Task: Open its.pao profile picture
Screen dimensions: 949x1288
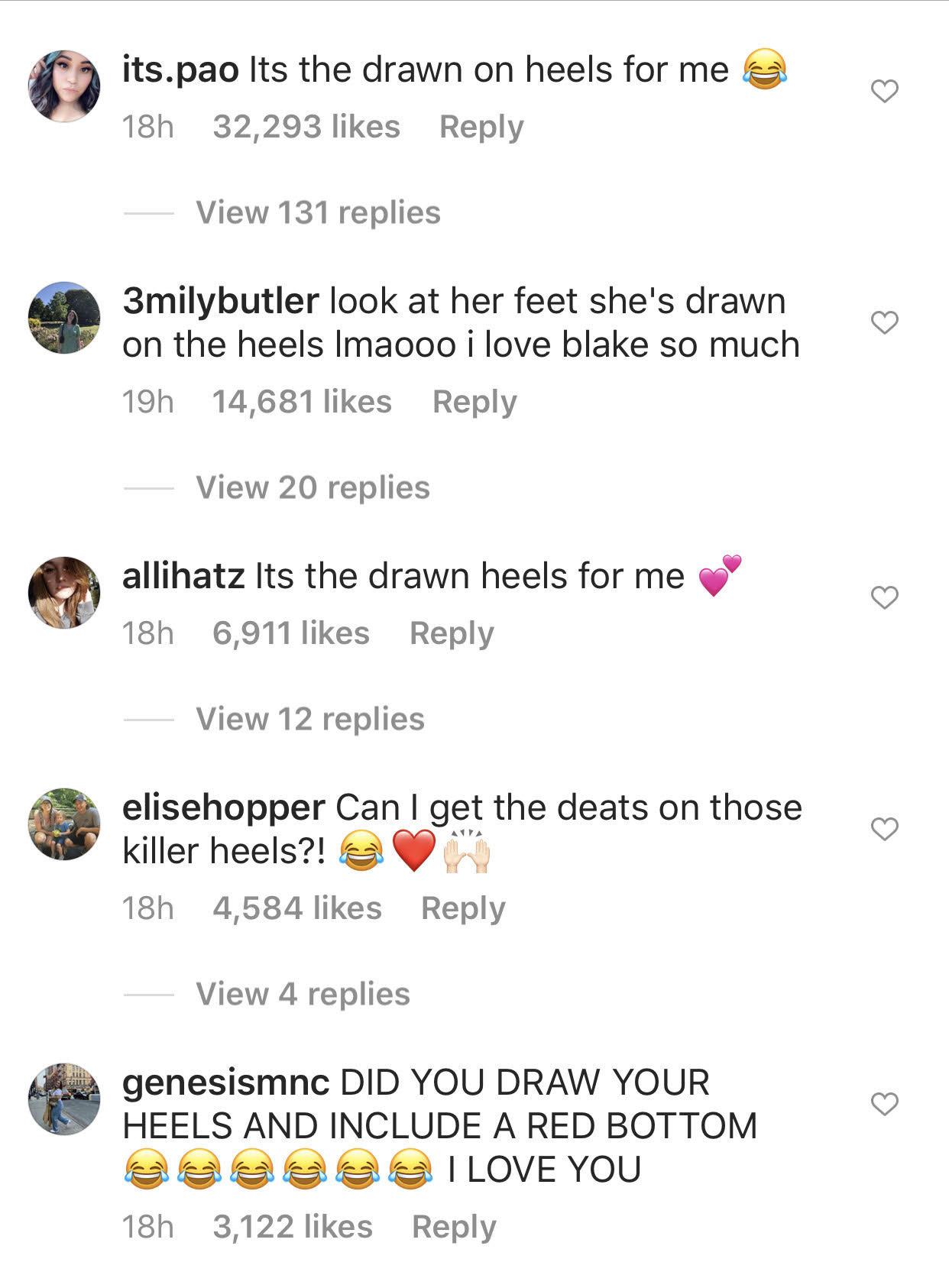Action: (x=64, y=86)
